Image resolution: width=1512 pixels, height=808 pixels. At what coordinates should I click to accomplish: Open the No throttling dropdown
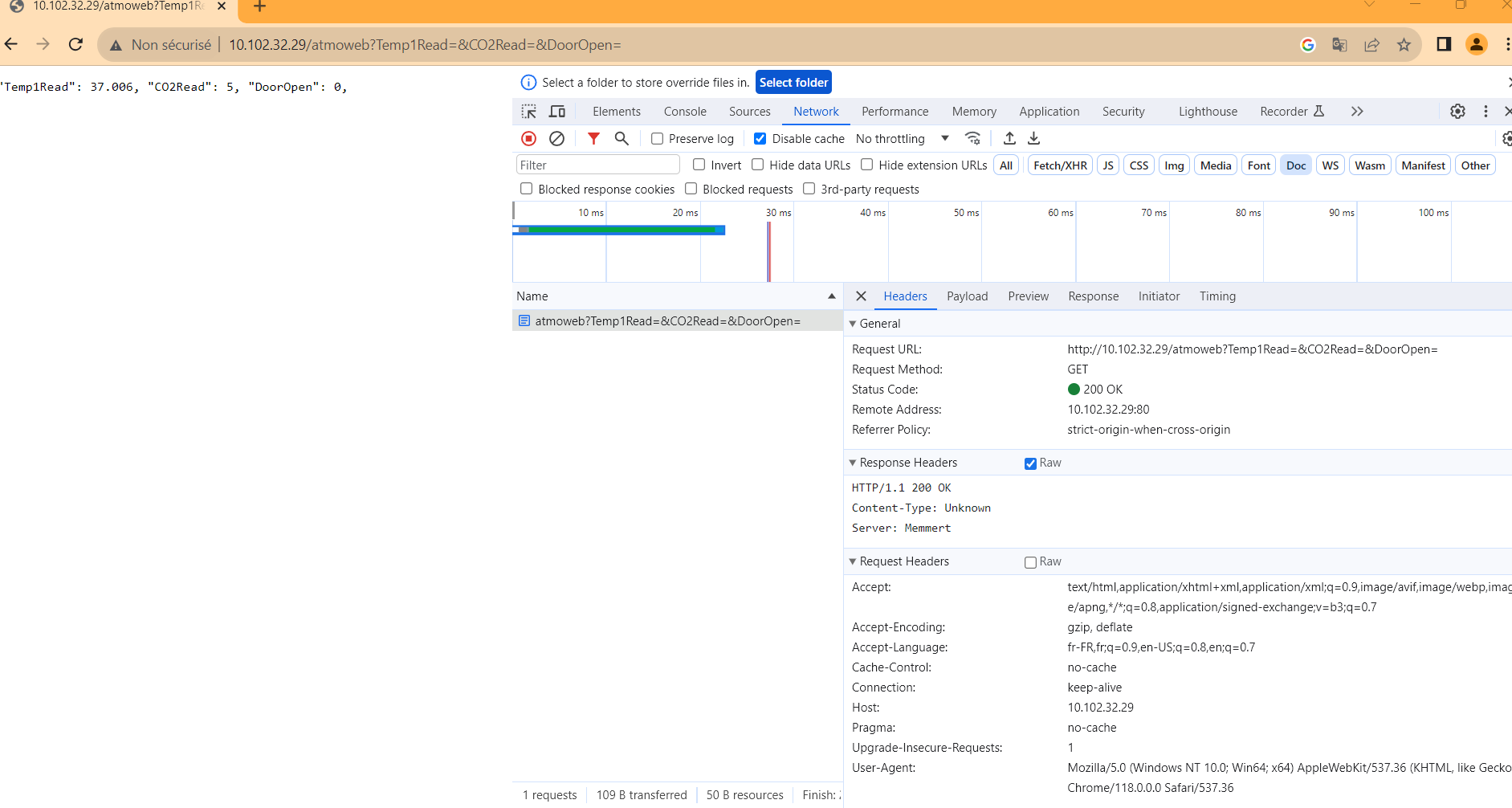point(902,139)
